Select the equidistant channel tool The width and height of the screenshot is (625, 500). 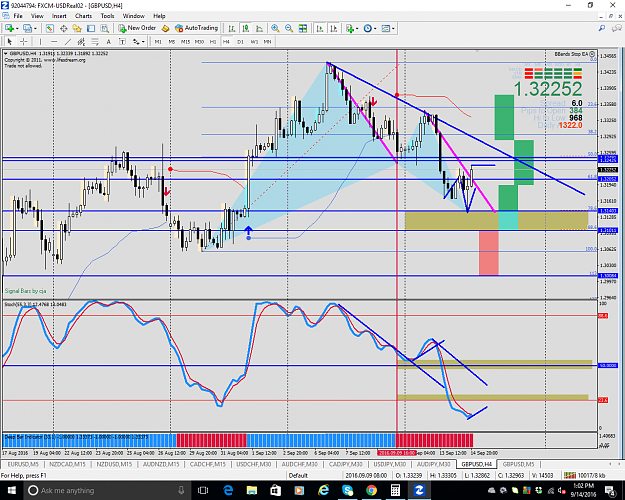pos(81,41)
